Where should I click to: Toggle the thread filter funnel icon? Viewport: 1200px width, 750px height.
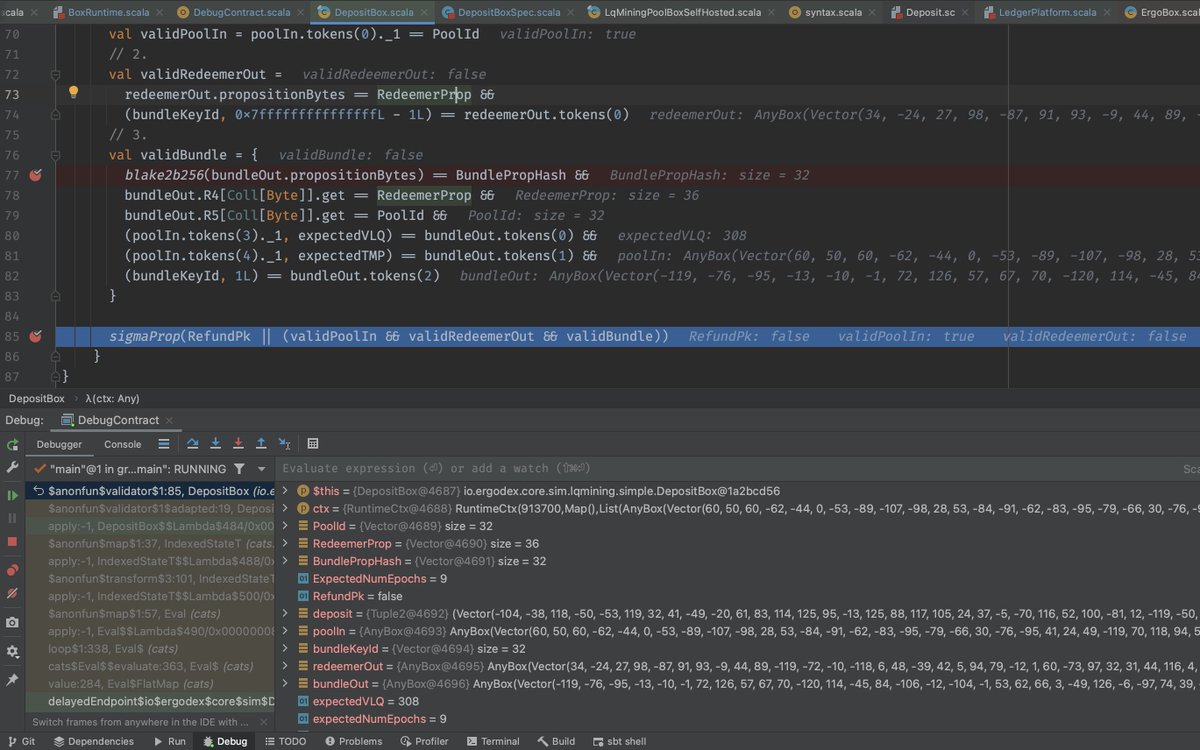click(240, 467)
